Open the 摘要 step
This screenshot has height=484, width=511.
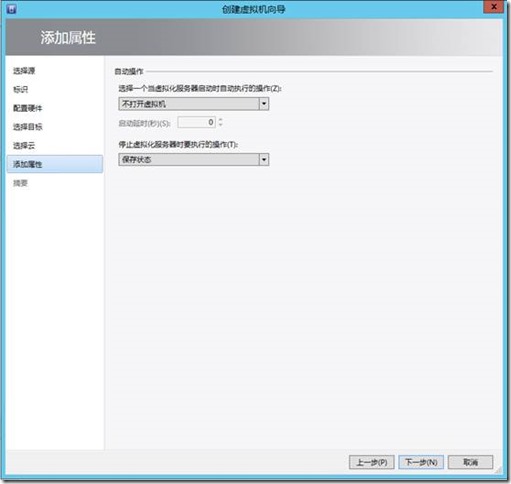[20, 183]
